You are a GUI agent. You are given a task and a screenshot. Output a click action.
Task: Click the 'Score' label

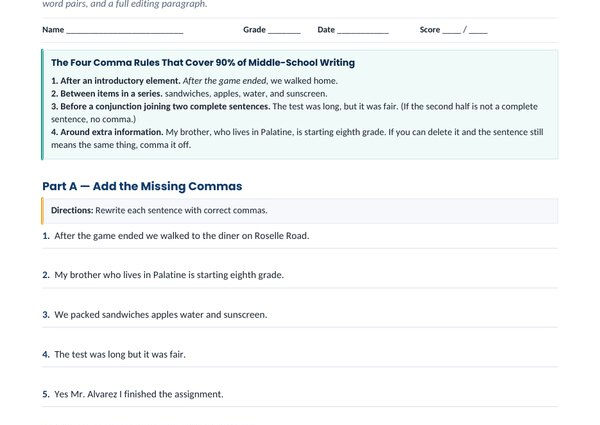(x=430, y=30)
